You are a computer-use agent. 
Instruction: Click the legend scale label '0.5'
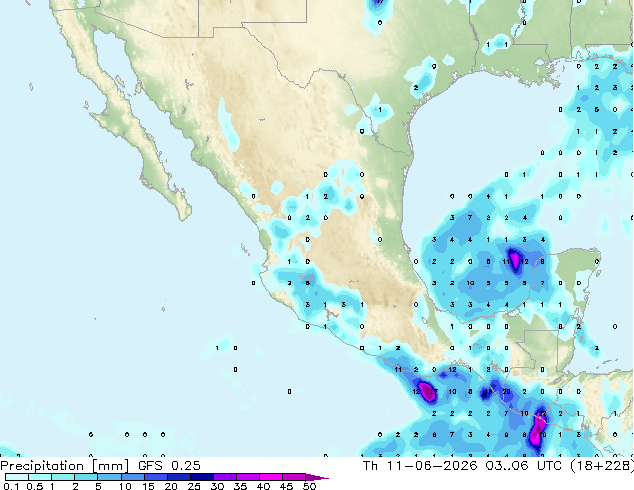click(x=35, y=486)
